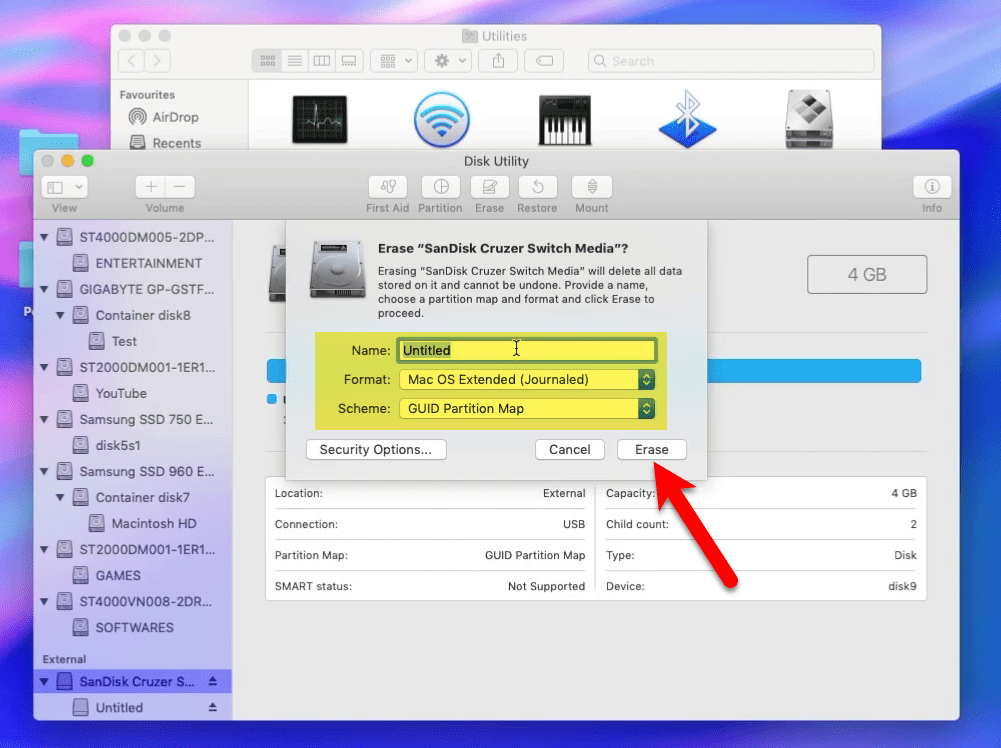Add a volume with the plus button
The width and height of the screenshot is (1001, 748).
[x=151, y=187]
